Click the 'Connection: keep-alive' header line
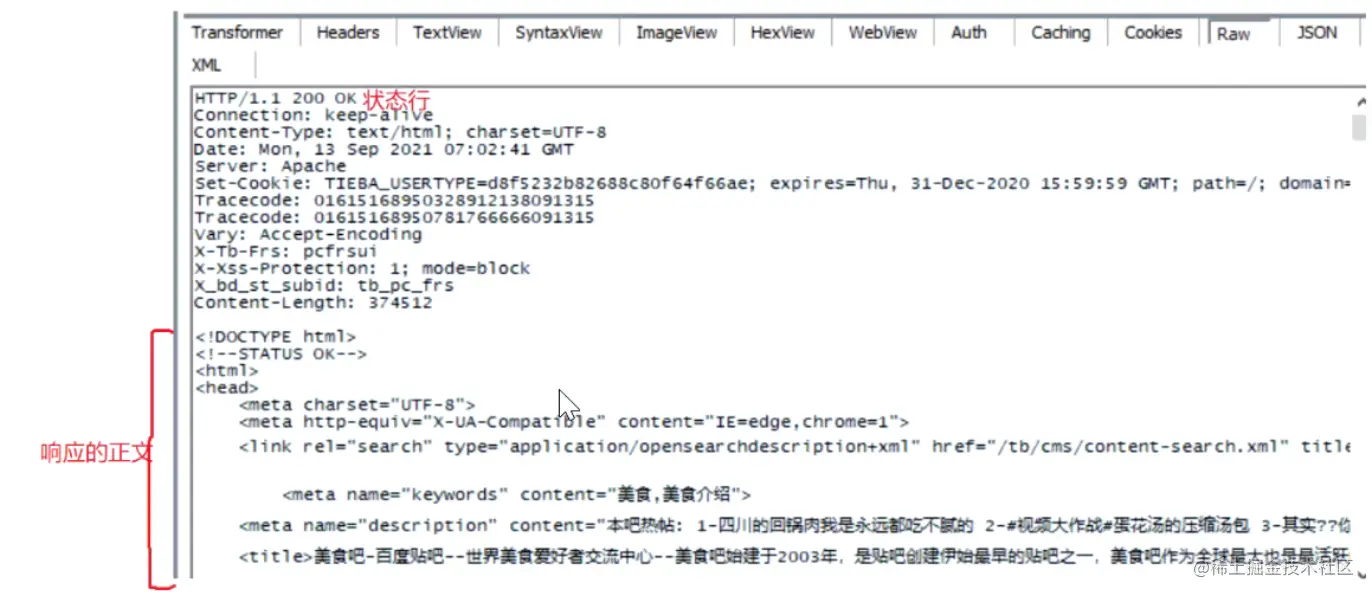The height and width of the screenshot is (596, 1372). [x=314, y=115]
